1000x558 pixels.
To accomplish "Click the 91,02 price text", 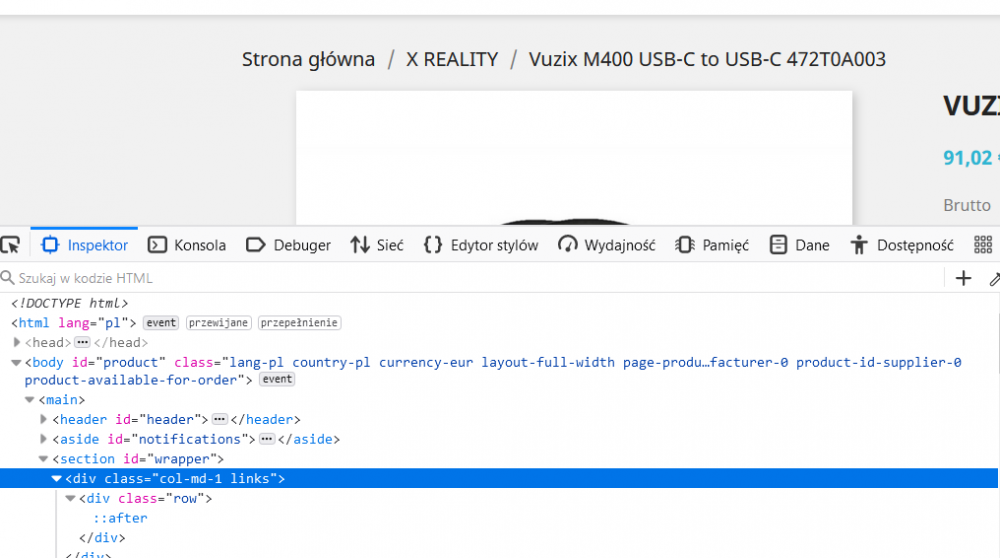I will click(x=967, y=158).
